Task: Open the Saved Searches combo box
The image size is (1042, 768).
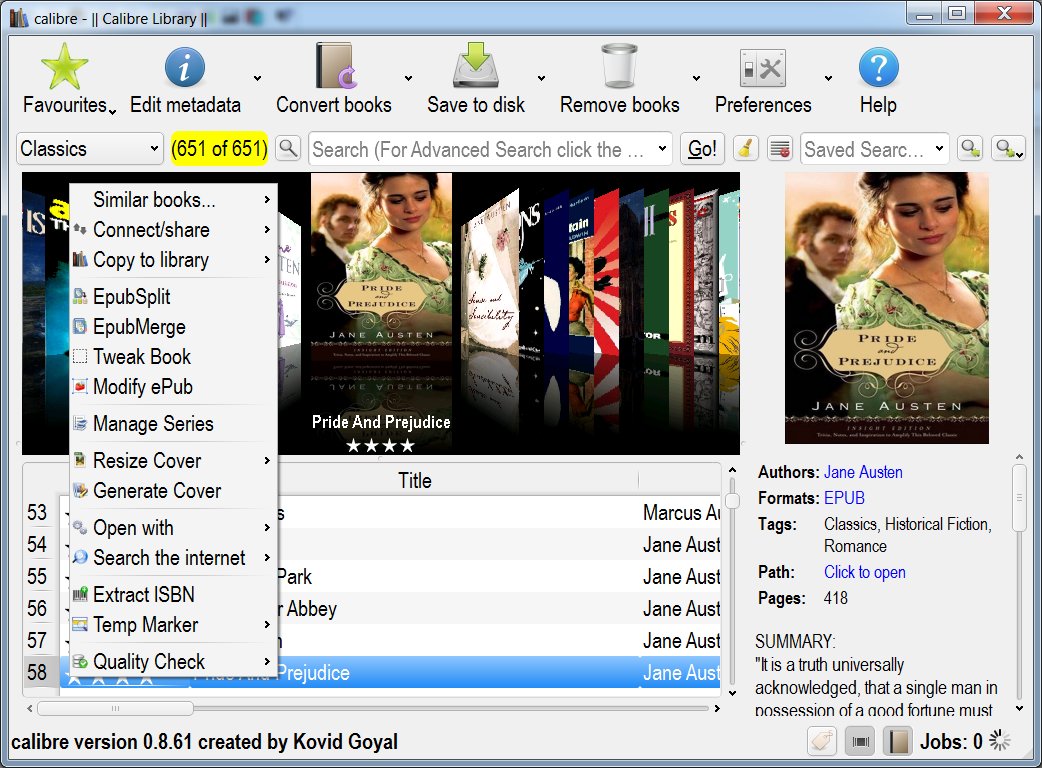Action: tap(875, 149)
